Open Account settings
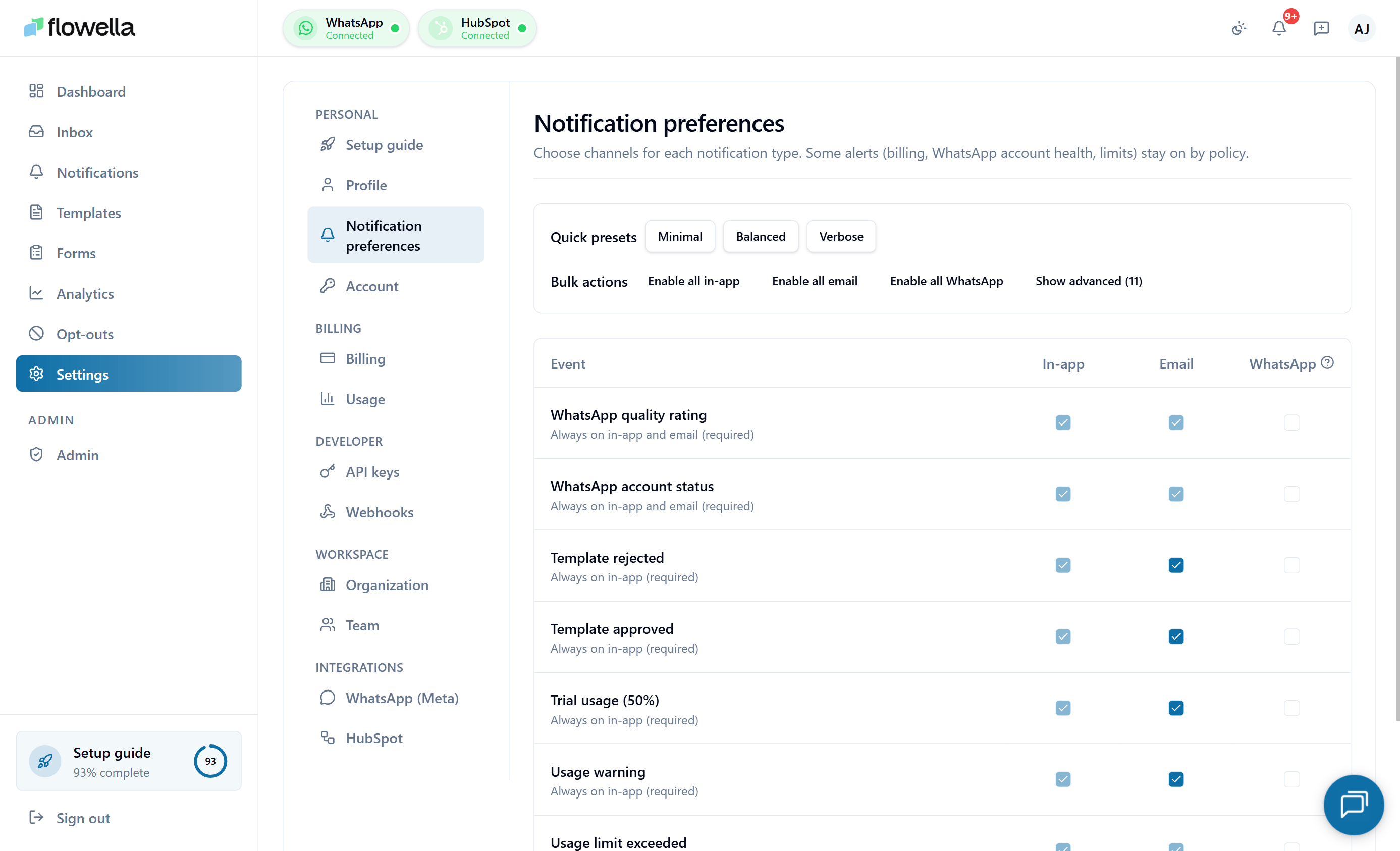The image size is (1400, 851). pyautogui.click(x=396, y=286)
